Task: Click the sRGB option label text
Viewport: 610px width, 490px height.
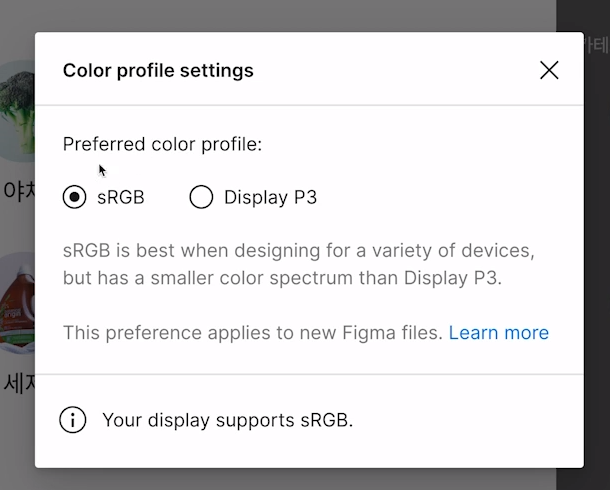Action: [121, 197]
